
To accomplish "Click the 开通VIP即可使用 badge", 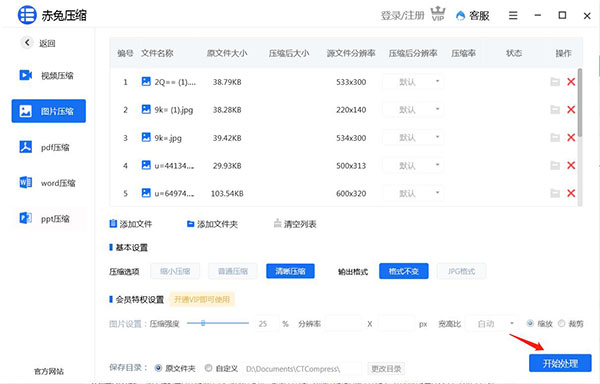I will click(202, 299).
